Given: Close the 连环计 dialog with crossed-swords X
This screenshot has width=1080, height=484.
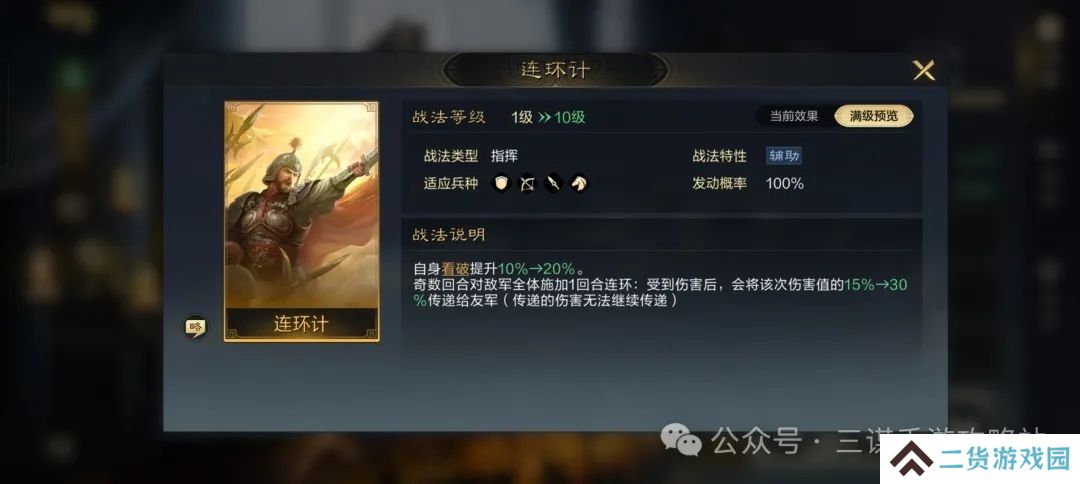Looking at the screenshot, I should click(924, 70).
